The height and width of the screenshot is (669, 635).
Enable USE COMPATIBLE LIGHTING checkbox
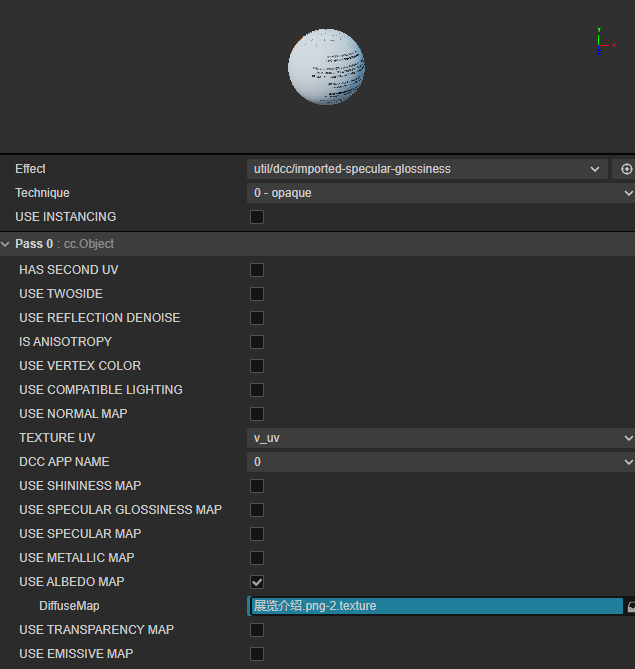257,390
